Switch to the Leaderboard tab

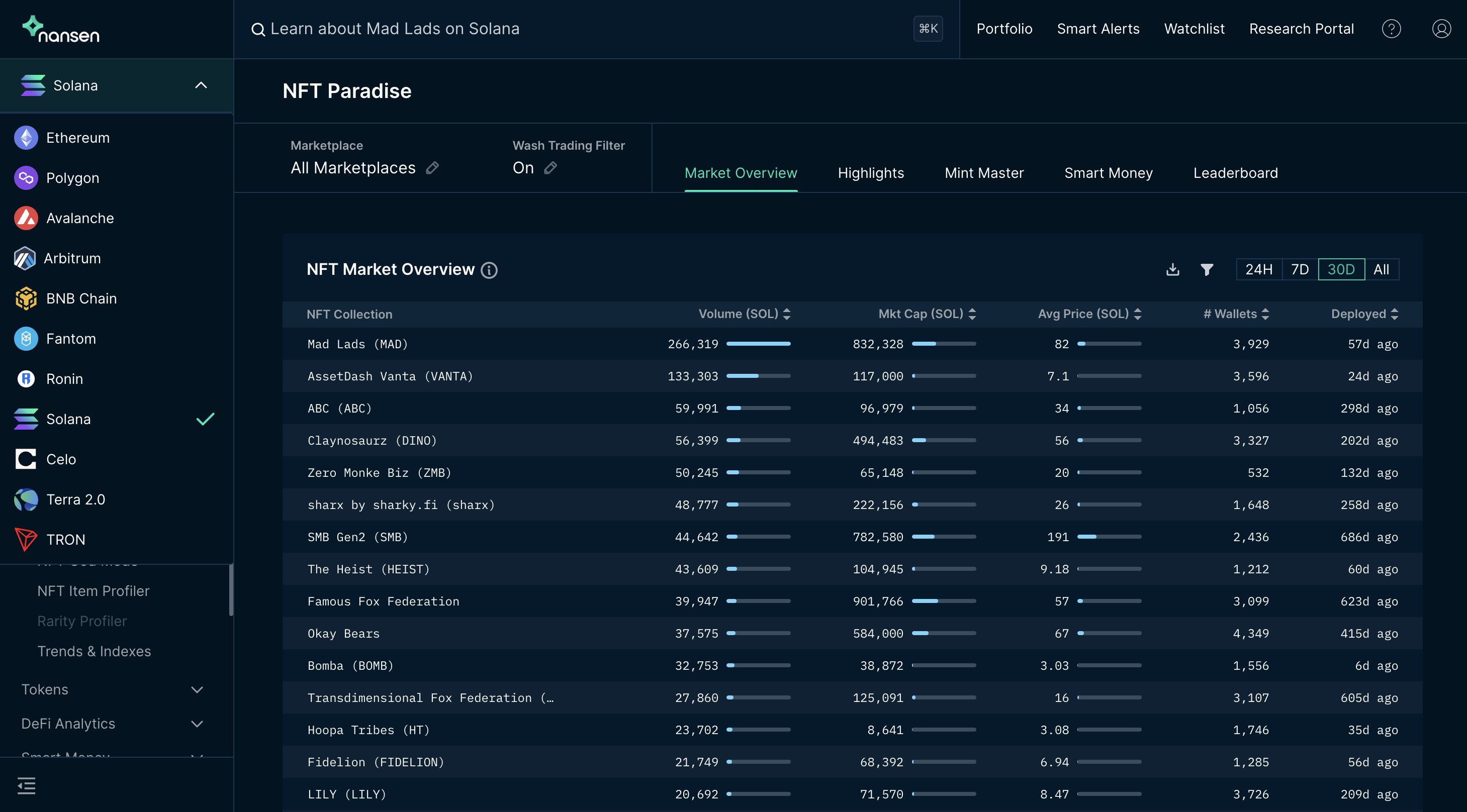(x=1235, y=173)
